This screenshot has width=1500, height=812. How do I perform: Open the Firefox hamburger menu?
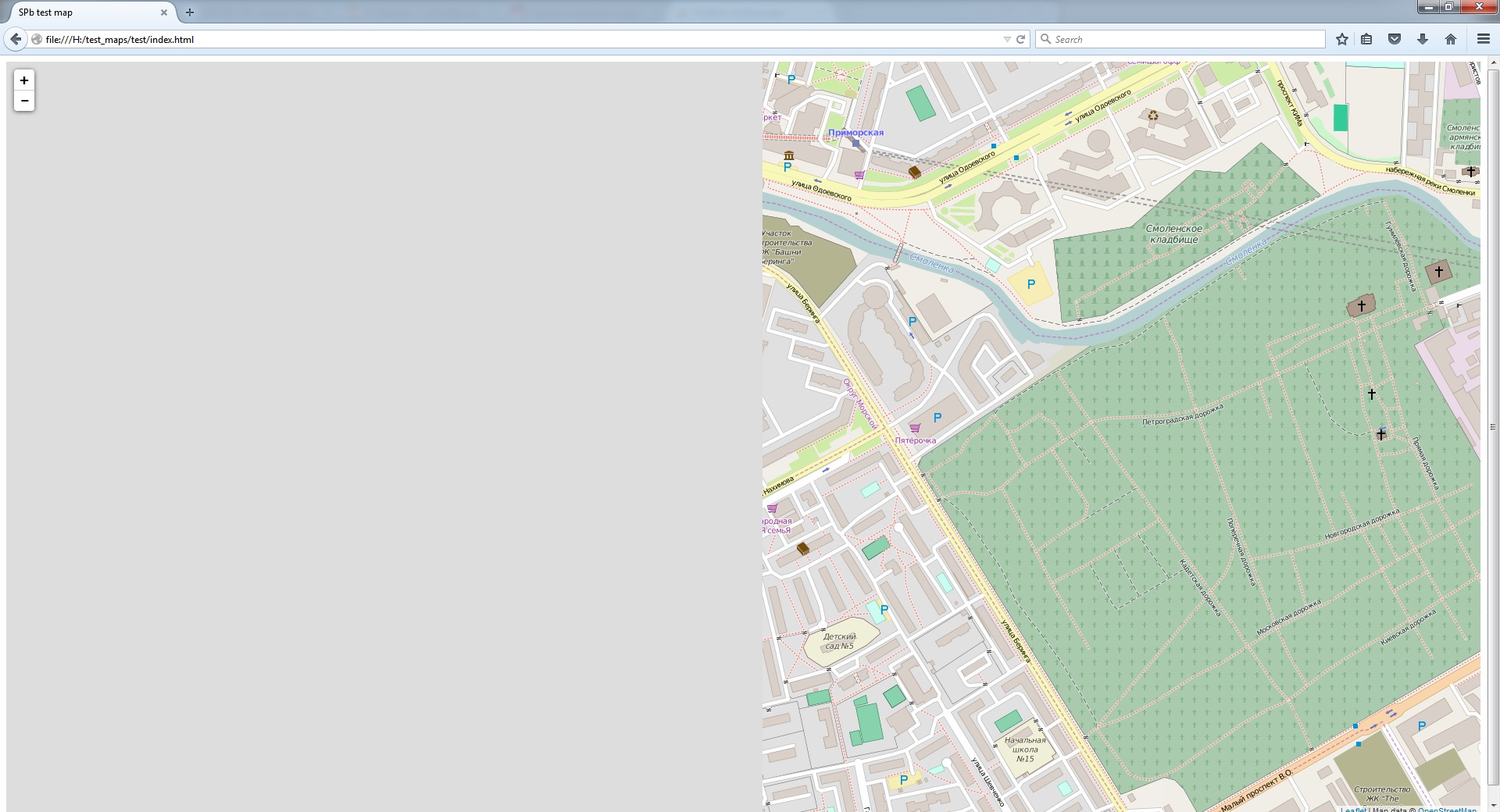[1484, 39]
